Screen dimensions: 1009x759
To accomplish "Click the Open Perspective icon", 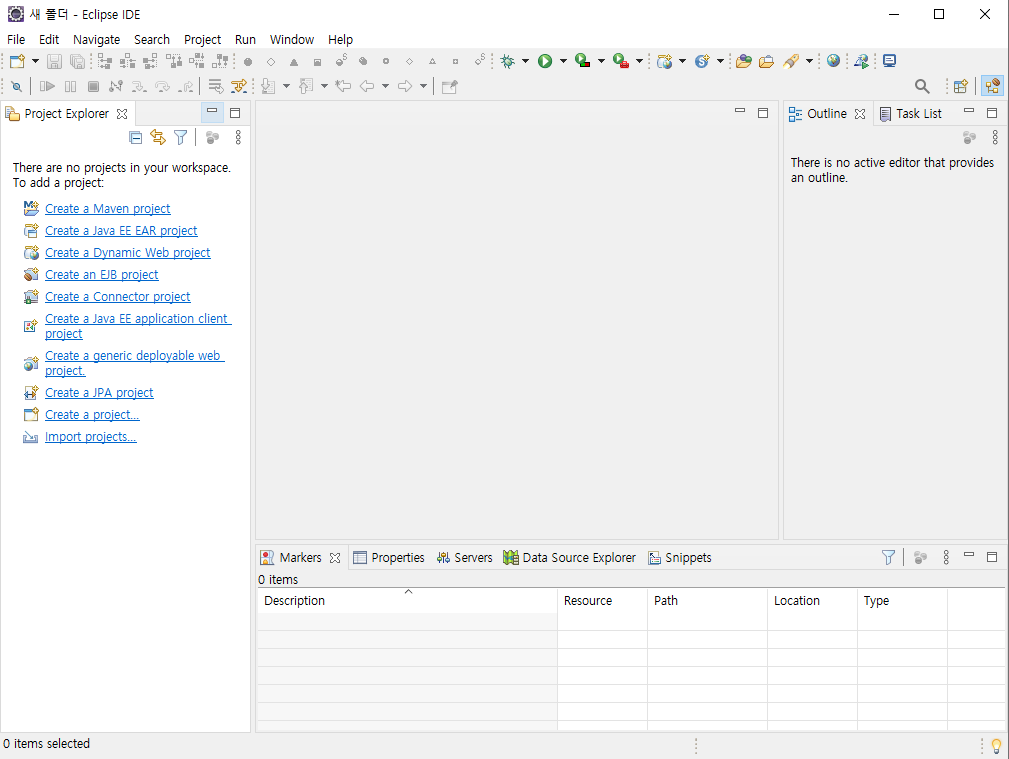I will tap(961, 86).
